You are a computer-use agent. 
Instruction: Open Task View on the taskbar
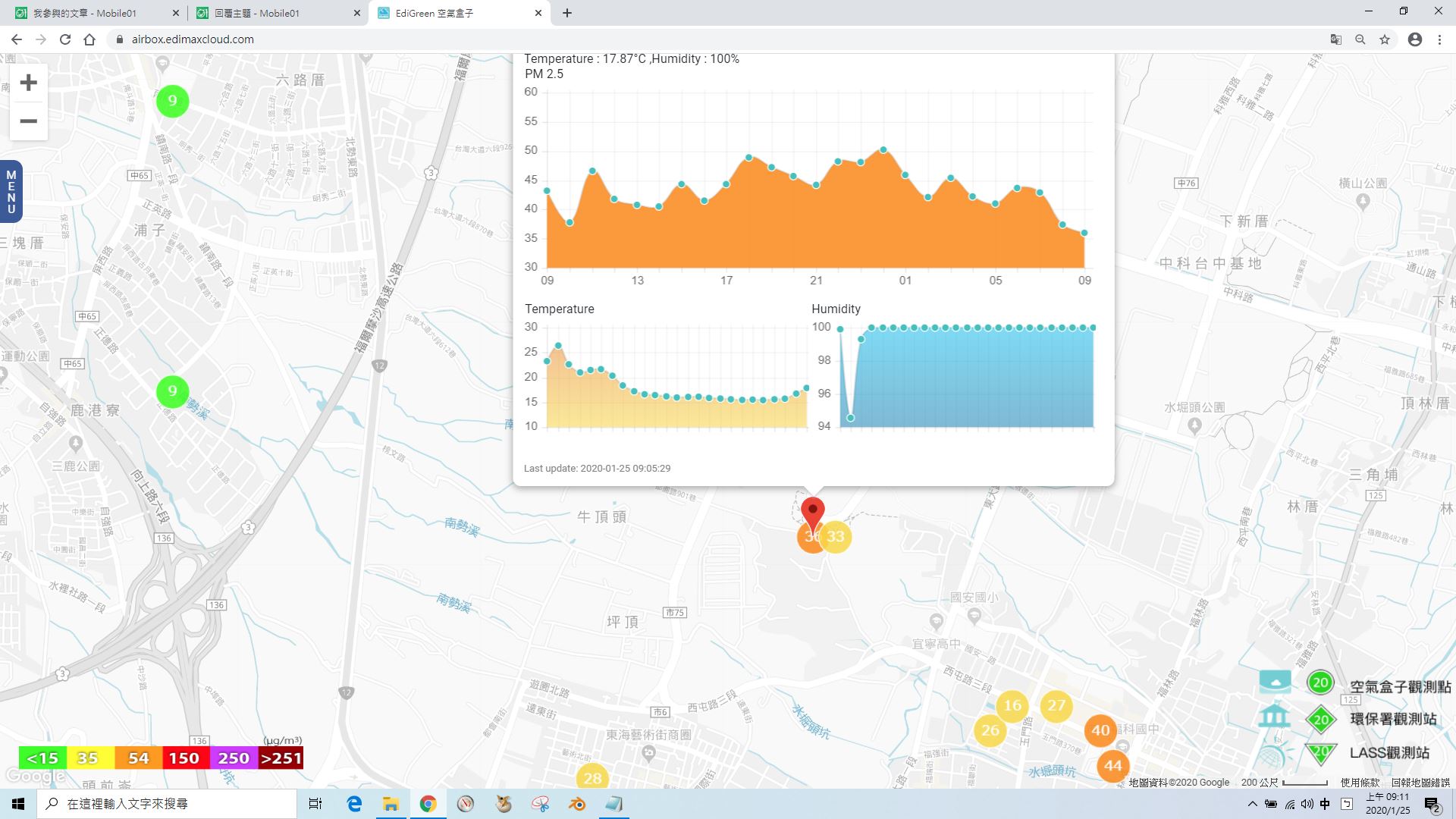(315, 804)
